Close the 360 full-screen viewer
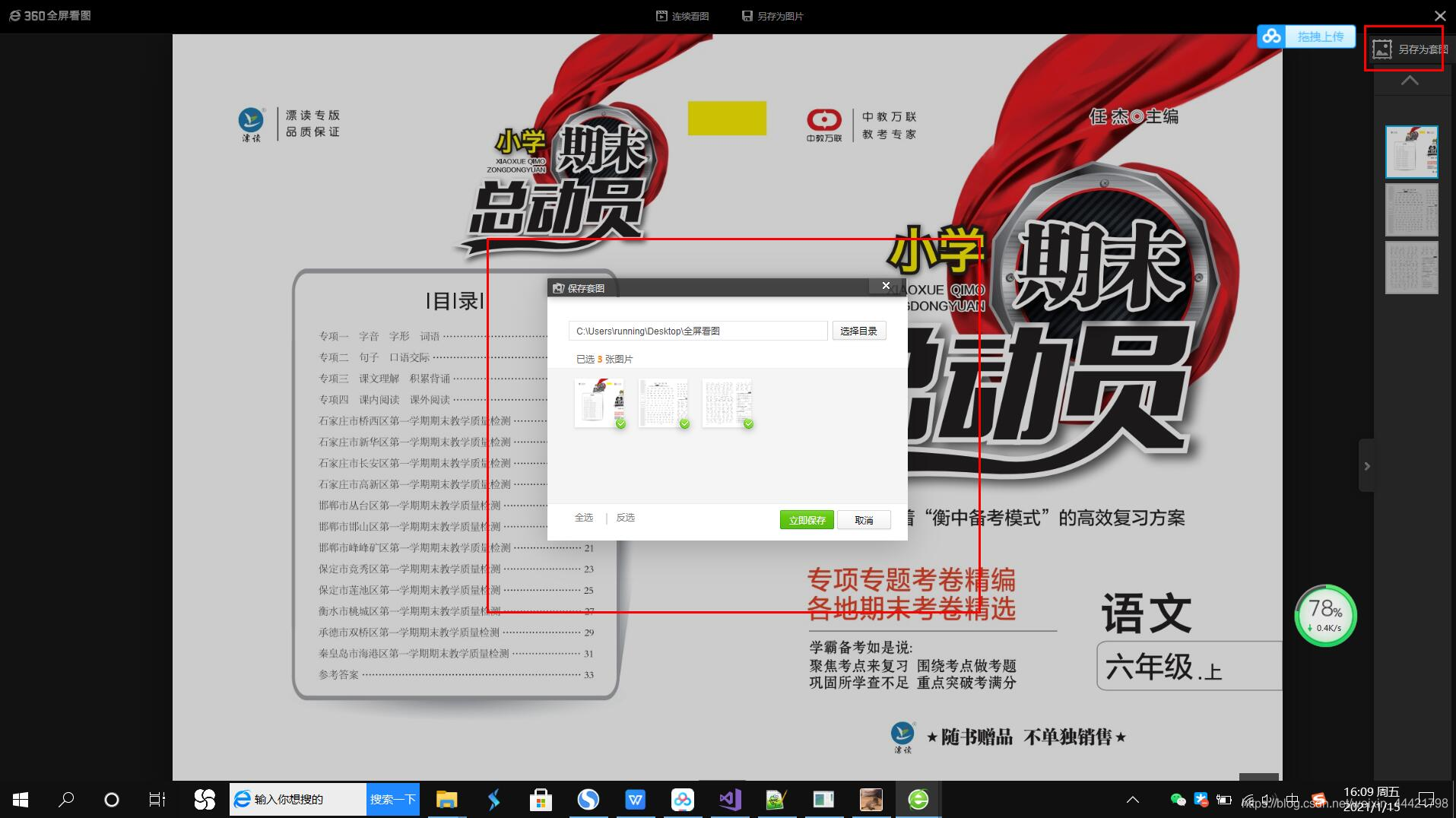The image size is (1456, 818). (x=1440, y=15)
